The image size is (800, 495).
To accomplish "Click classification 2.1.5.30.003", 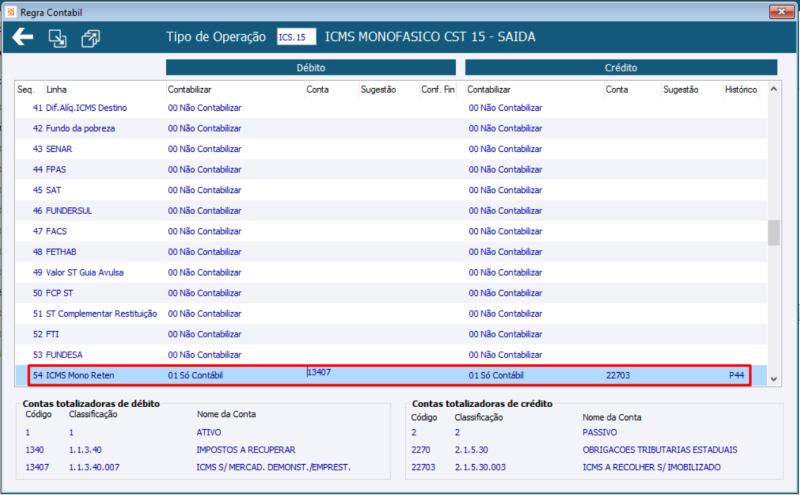I will tap(480, 467).
